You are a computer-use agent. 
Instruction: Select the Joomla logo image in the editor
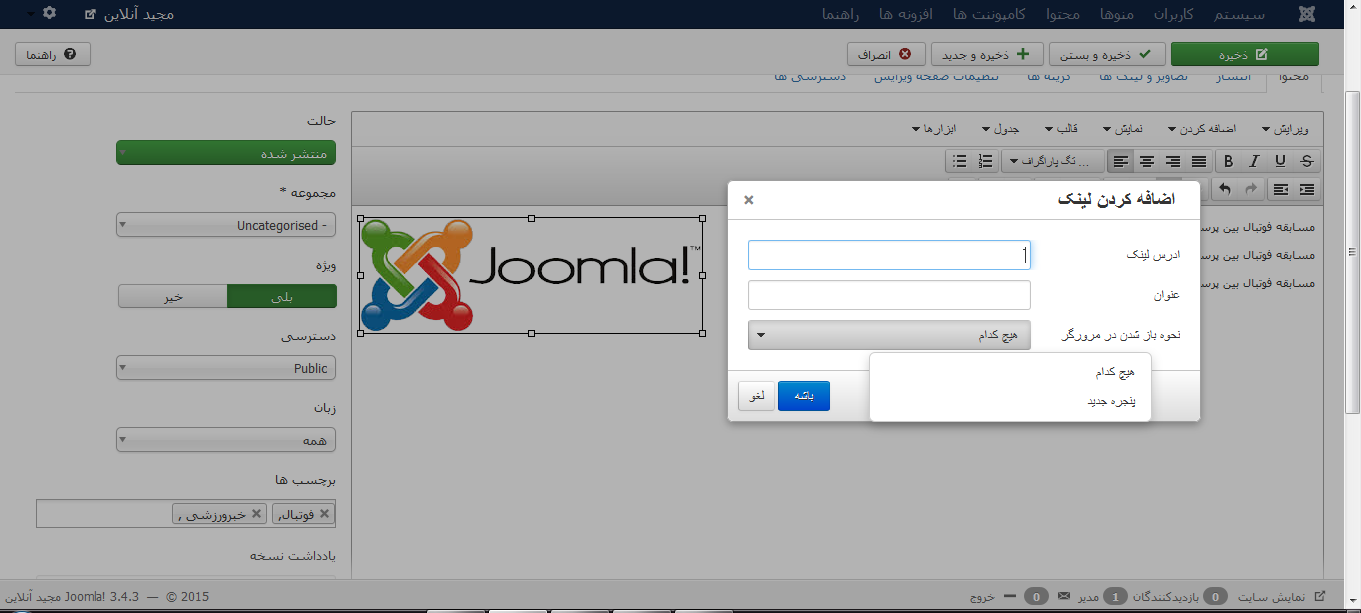tap(531, 275)
